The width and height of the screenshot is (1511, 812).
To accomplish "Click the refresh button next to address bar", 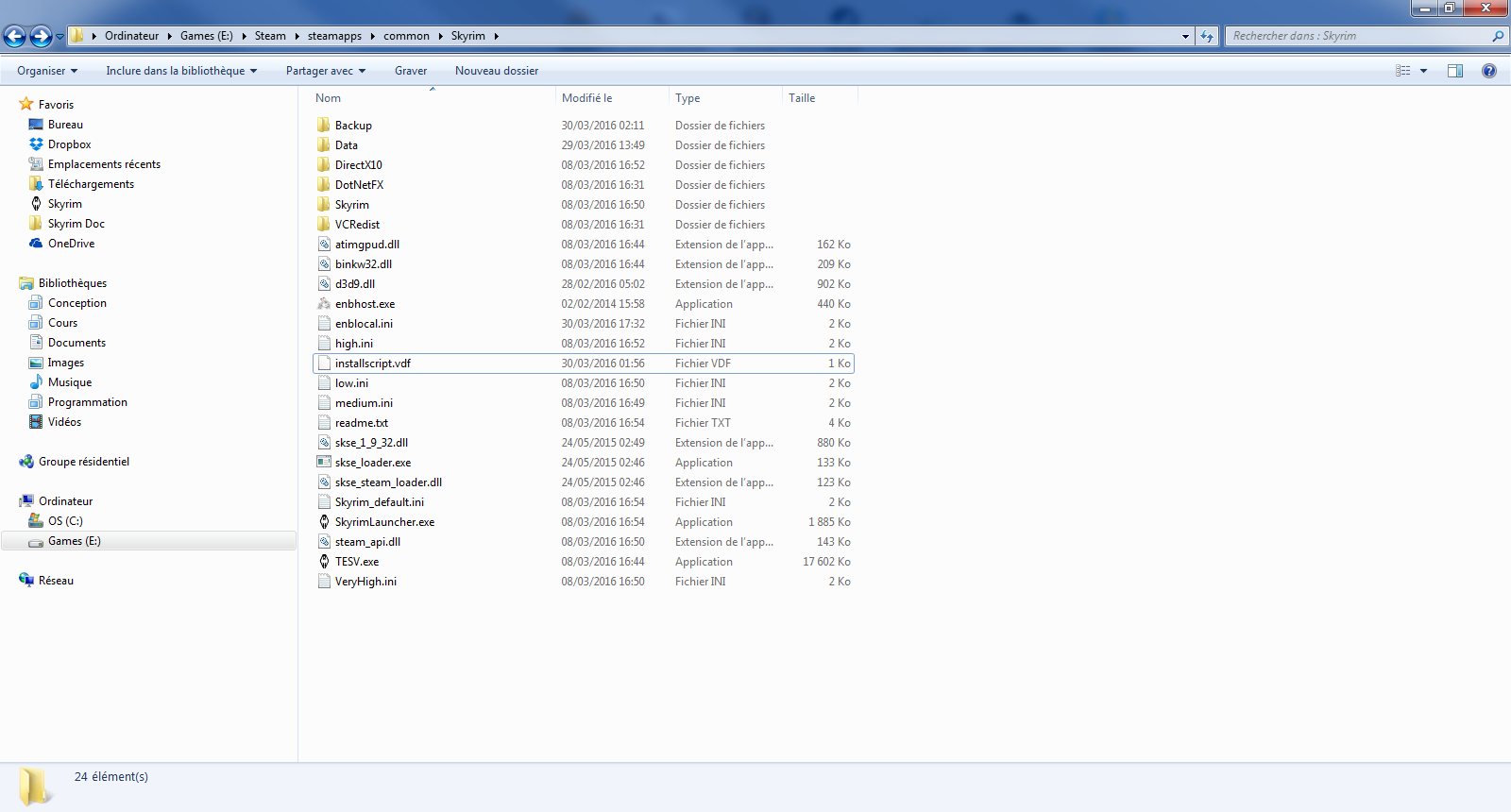I will click(x=1207, y=36).
